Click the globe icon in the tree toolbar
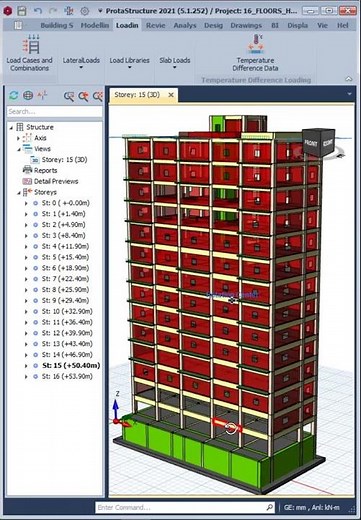This screenshot has width=361, height=520. coord(28,95)
